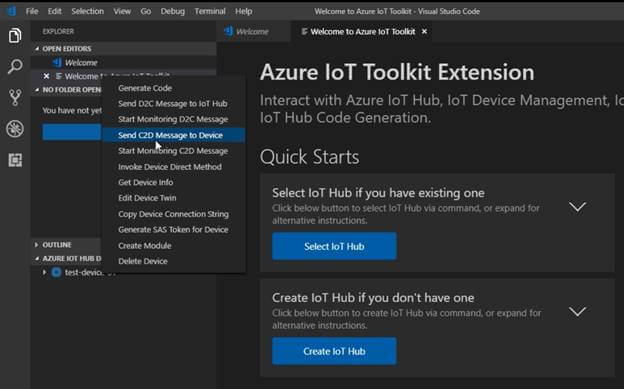Select Edit Device Twin

point(174,198)
